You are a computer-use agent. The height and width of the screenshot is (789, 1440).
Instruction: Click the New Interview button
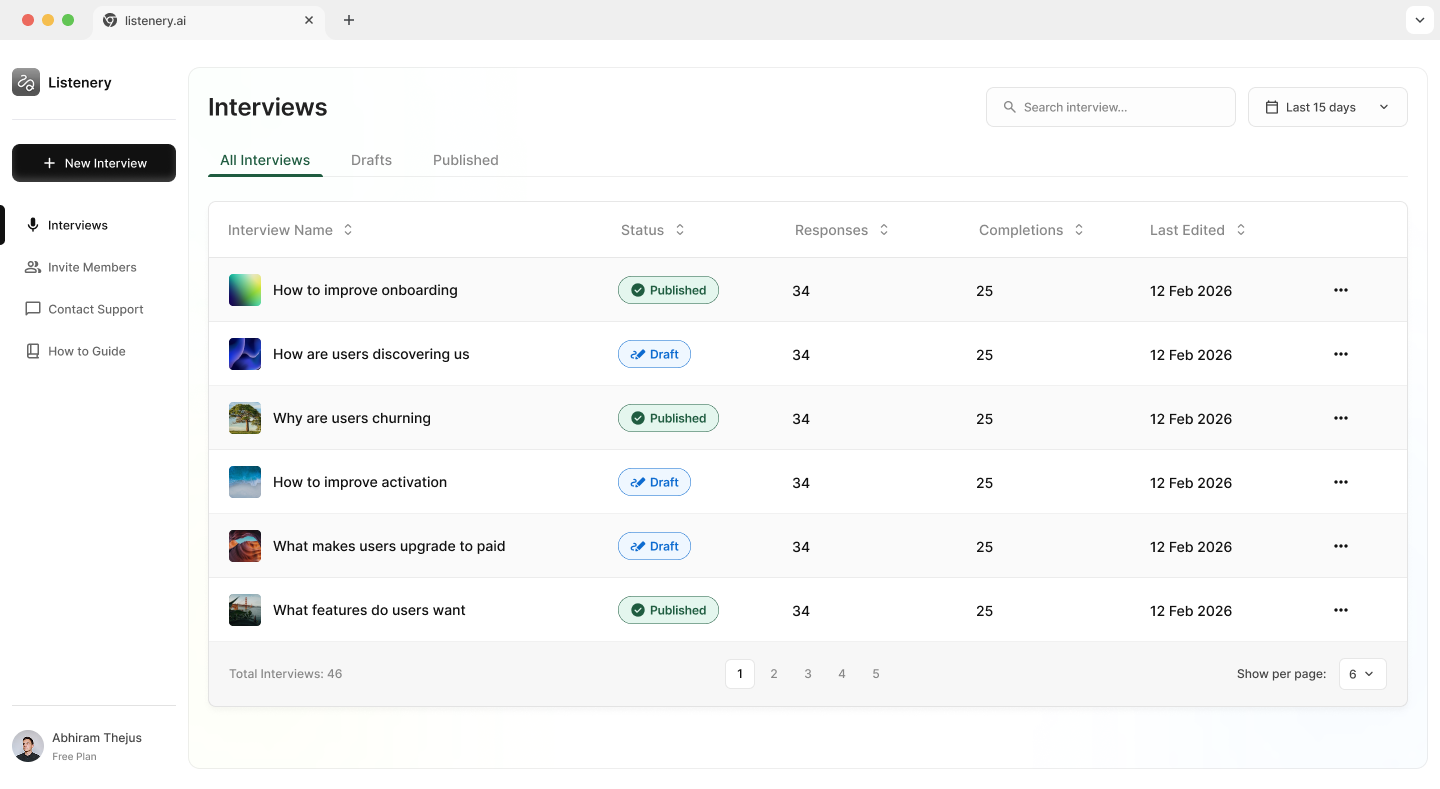point(93,163)
